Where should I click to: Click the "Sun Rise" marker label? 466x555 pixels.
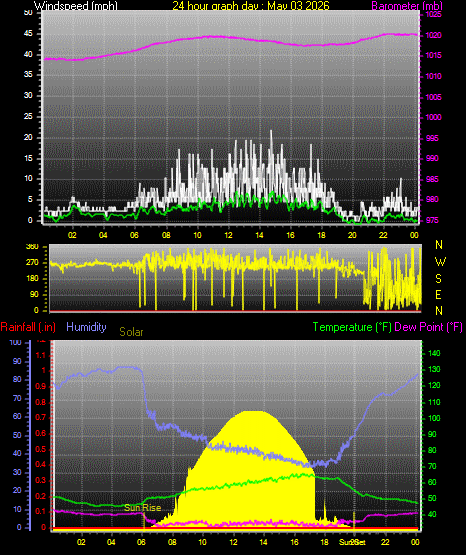tap(143, 508)
